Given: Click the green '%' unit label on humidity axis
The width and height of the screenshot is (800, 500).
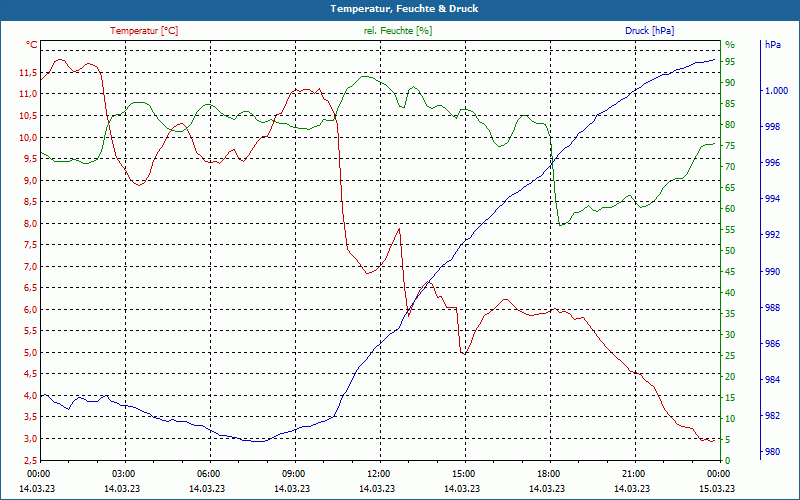Looking at the screenshot, I should click(730, 45).
